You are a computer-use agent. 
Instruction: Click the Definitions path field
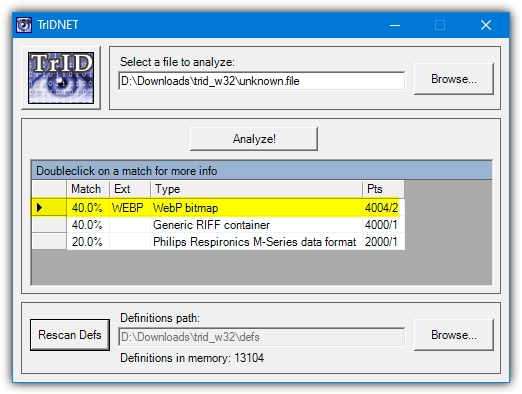click(x=262, y=337)
